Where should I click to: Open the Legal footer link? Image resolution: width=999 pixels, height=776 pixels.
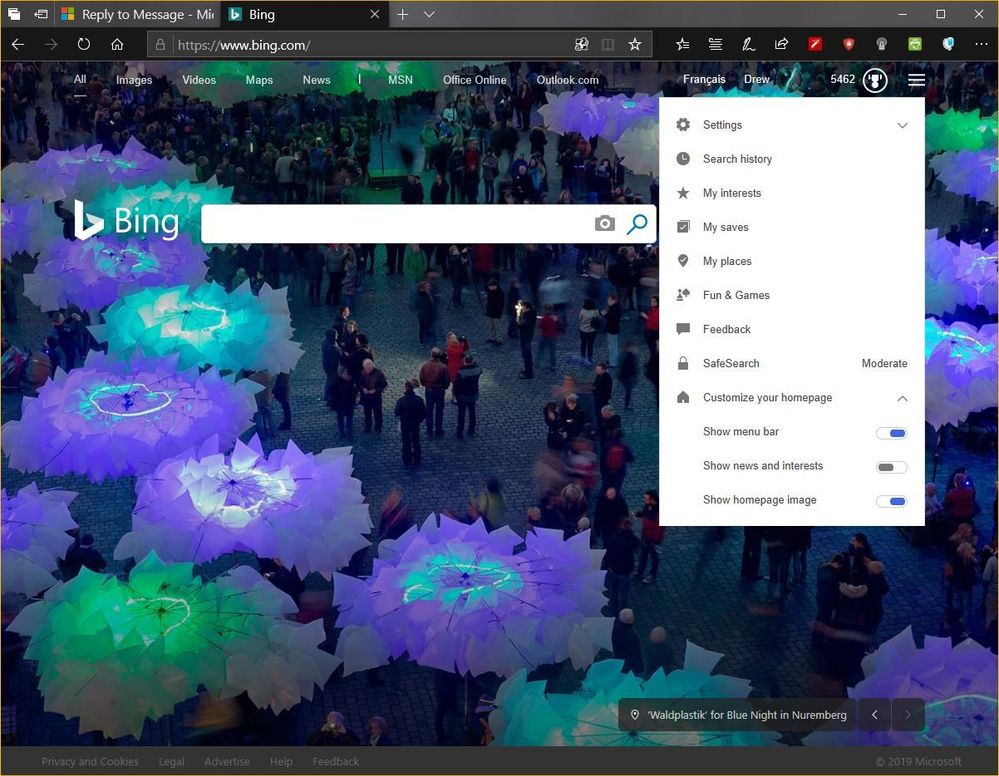[x=171, y=761]
